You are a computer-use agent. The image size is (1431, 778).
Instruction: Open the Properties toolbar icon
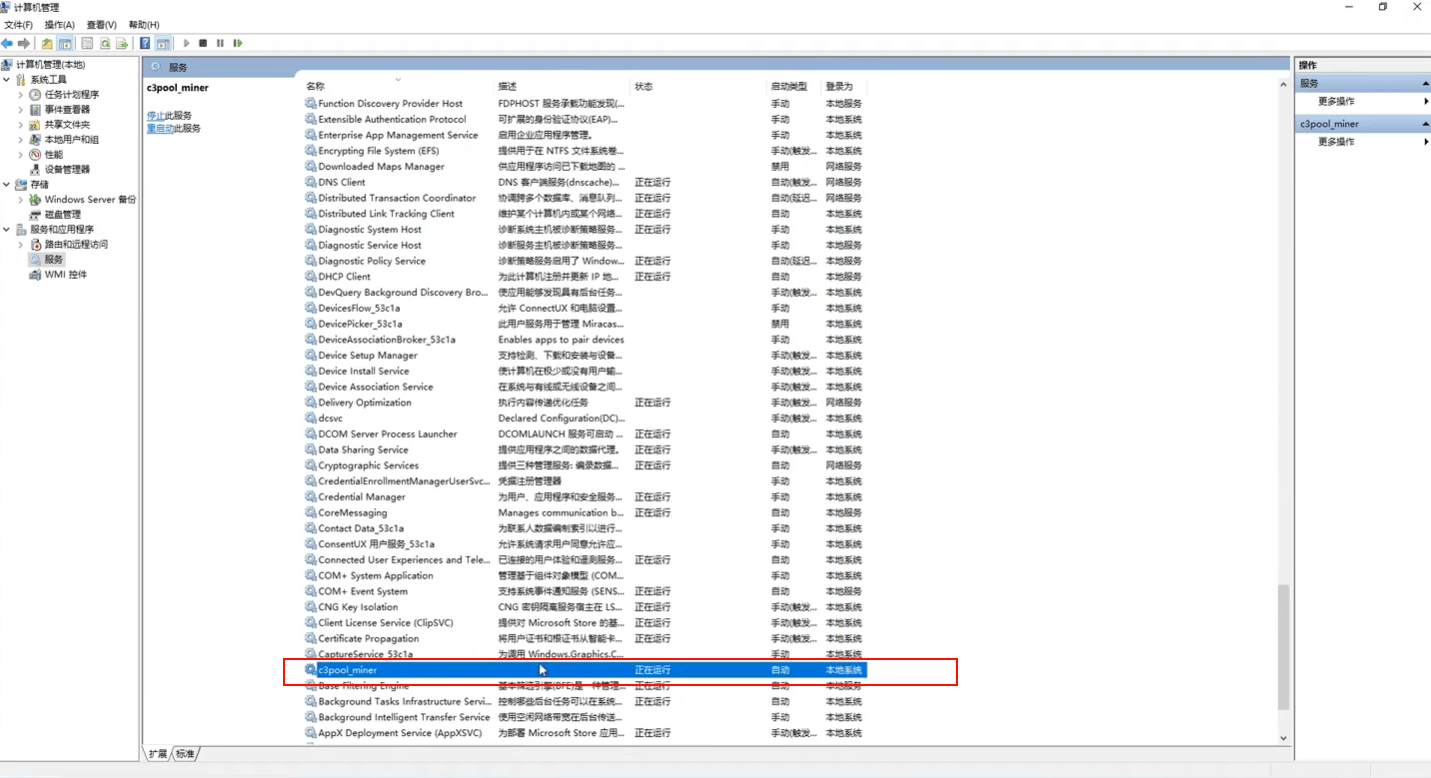(87, 43)
